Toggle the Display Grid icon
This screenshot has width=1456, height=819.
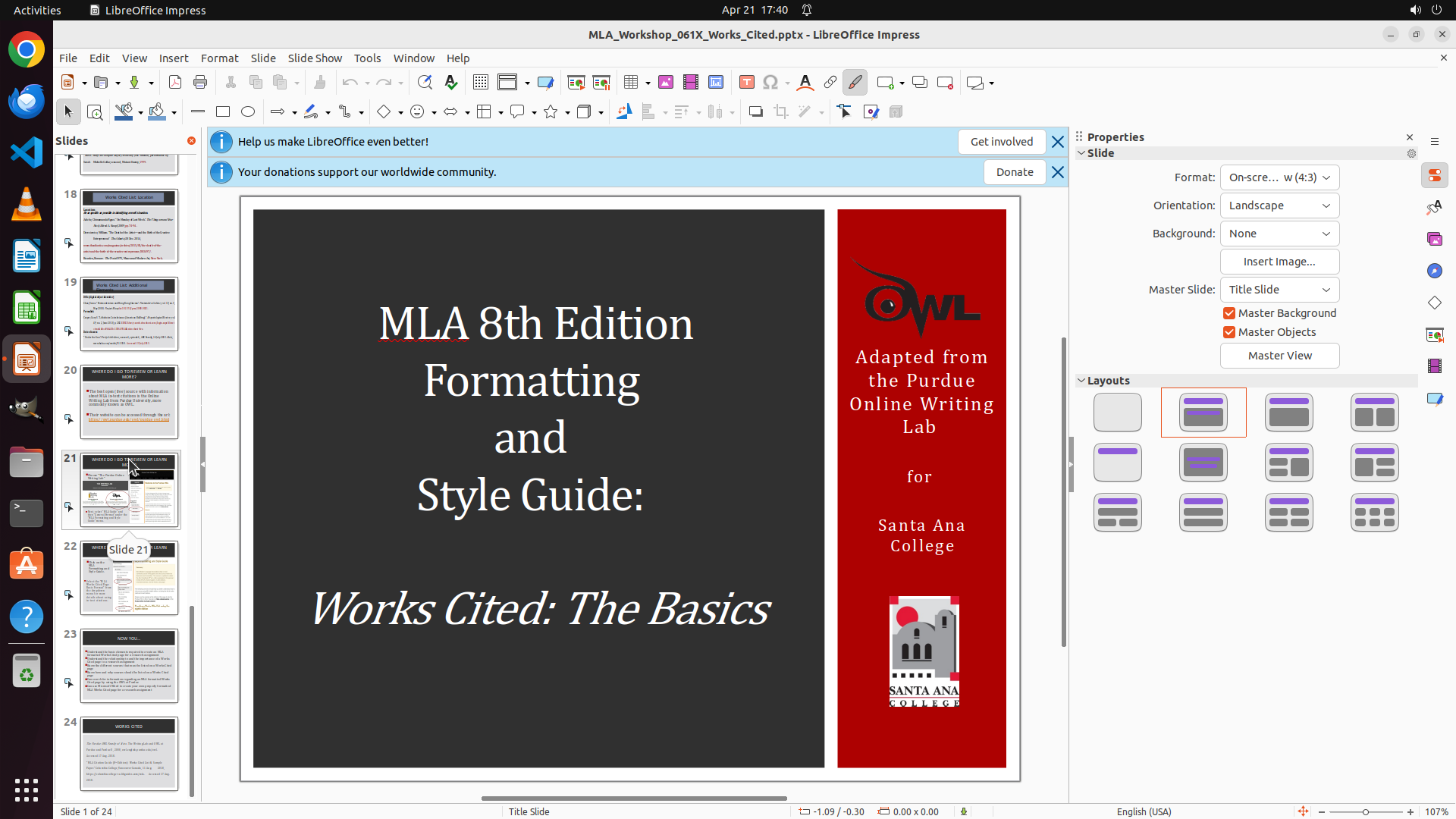[481, 83]
